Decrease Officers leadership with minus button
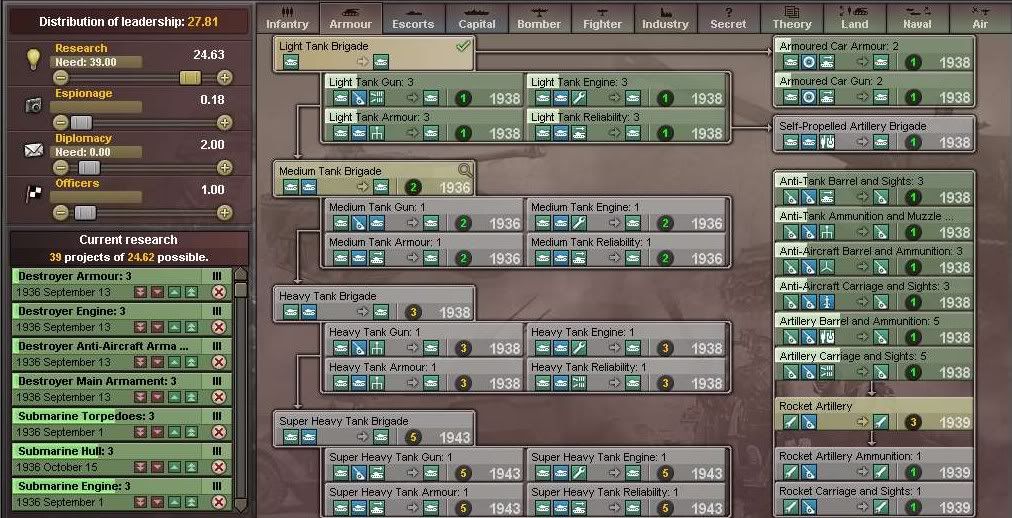The height and width of the screenshot is (518, 1012). pos(60,212)
